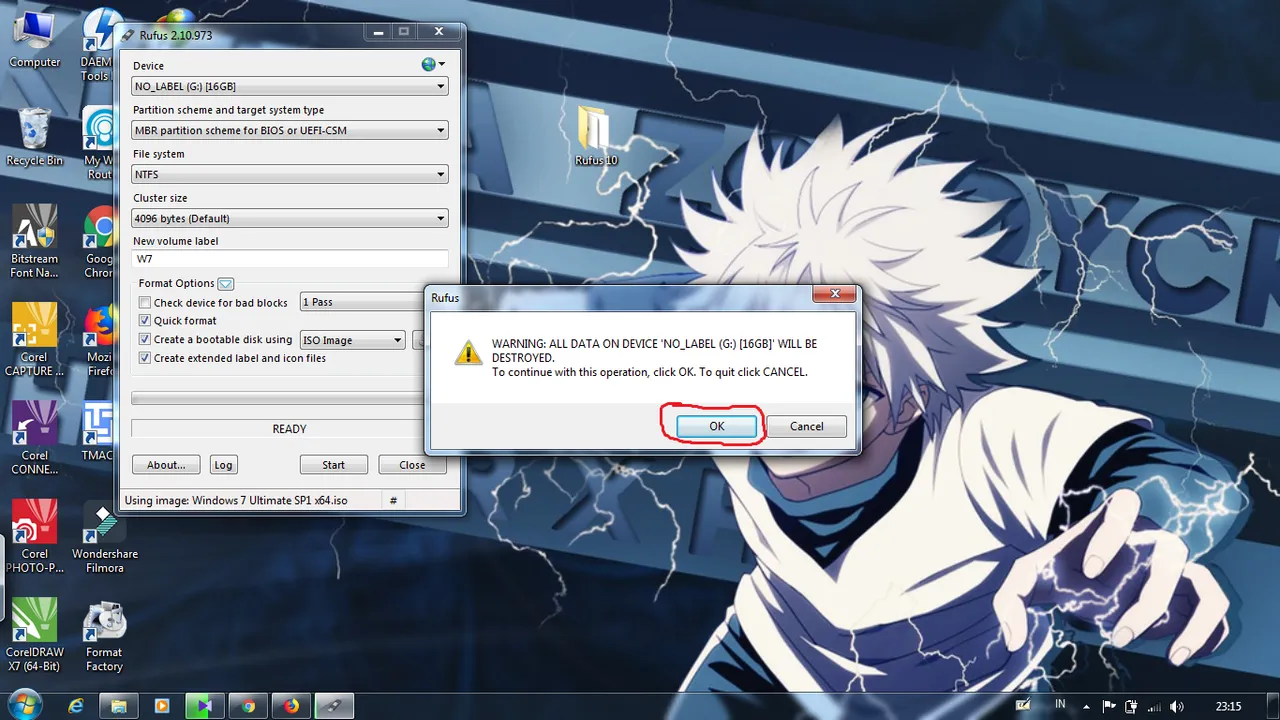Expand the Format Options advanced arrow
This screenshot has height=720, width=1280.
point(225,284)
